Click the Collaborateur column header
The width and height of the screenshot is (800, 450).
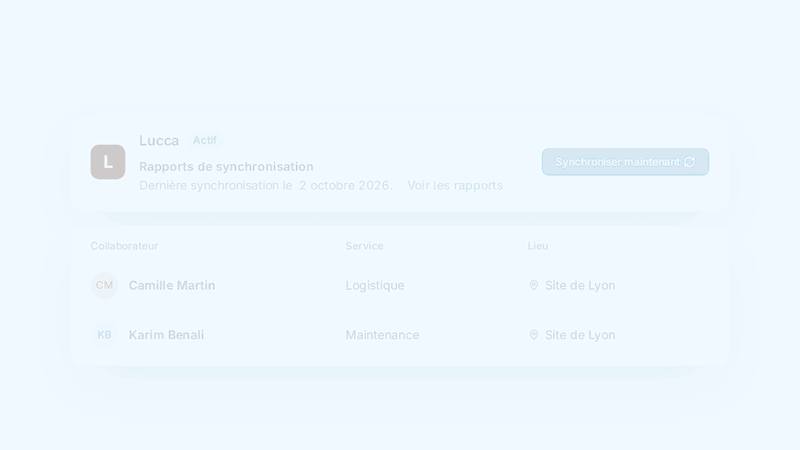click(x=124, y=246)
